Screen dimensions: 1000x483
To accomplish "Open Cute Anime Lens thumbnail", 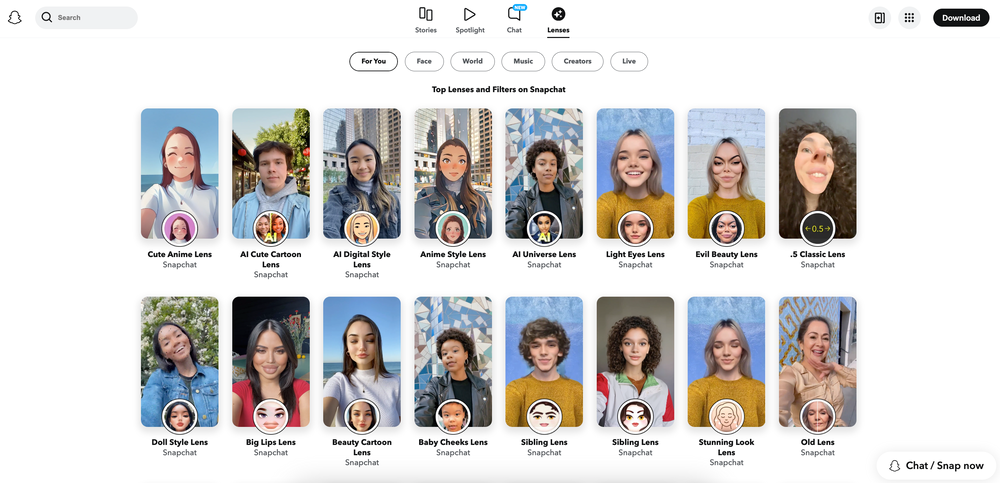I will 180,174.
